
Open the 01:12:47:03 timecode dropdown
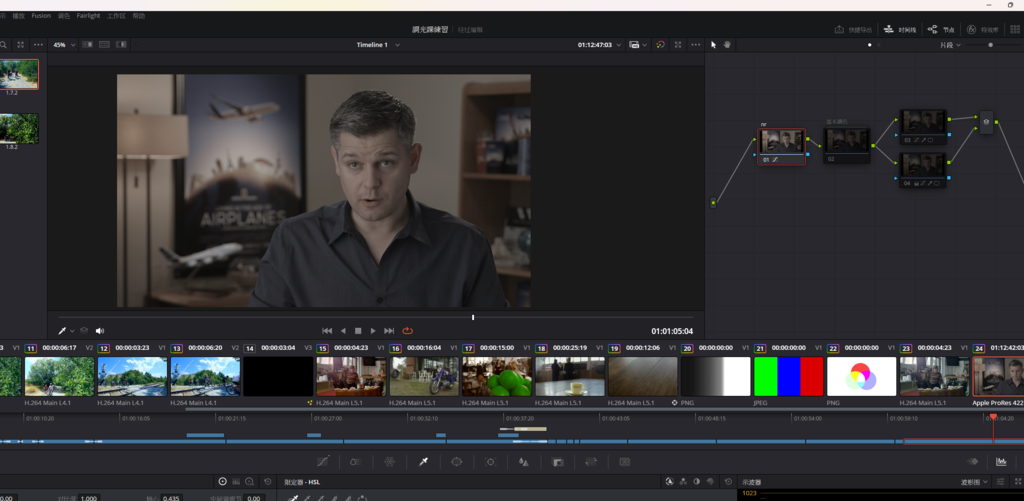[x=599, y=45]
